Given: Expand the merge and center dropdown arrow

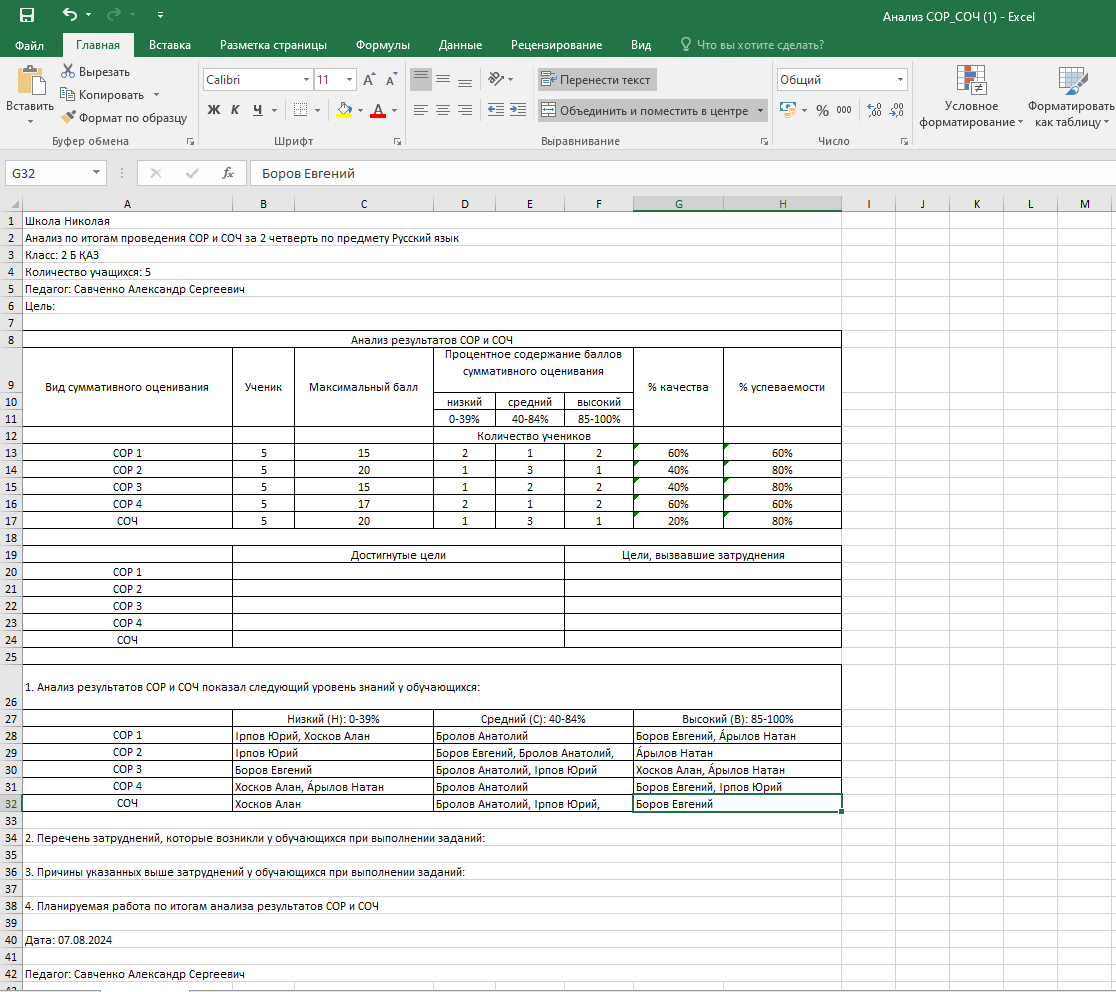Looking at the screenshot, I should pyautogui.click(x=760, y=110).
